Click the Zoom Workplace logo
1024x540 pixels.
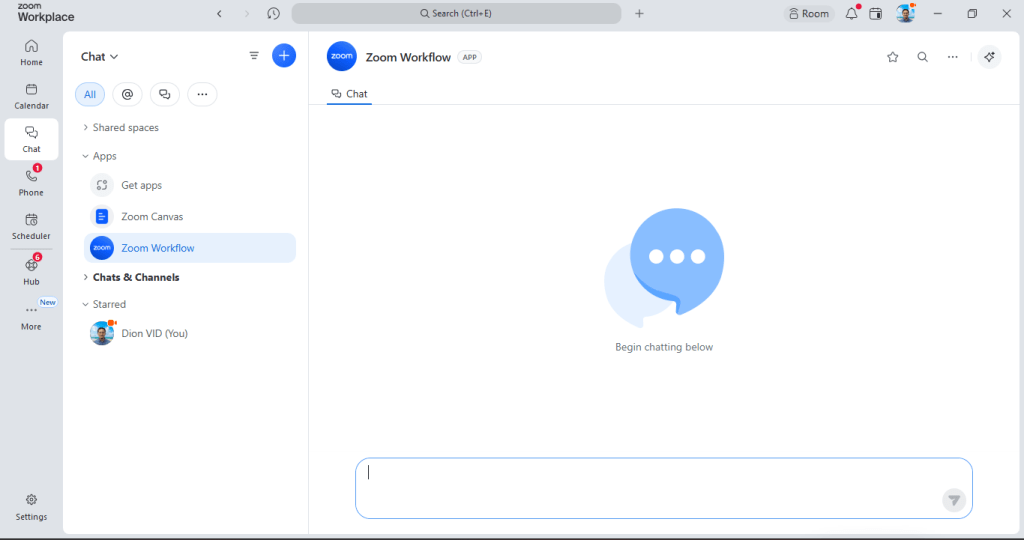coord(46,12)
